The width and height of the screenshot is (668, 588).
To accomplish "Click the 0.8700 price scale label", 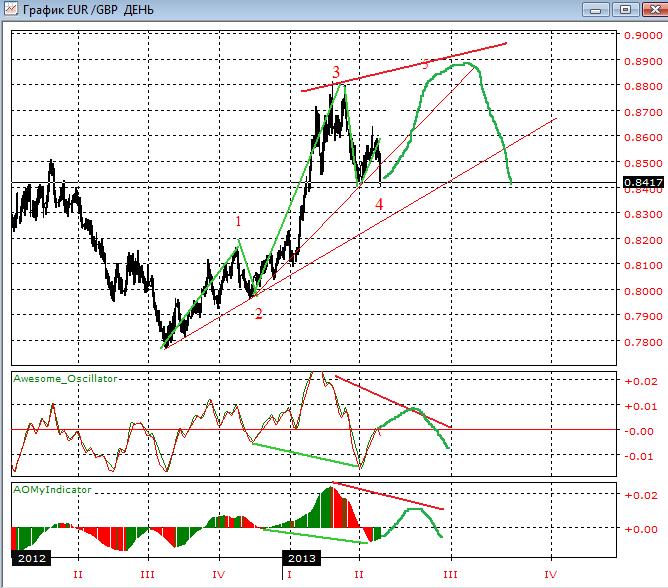I will pyautogui.click(x=643, y=112).
